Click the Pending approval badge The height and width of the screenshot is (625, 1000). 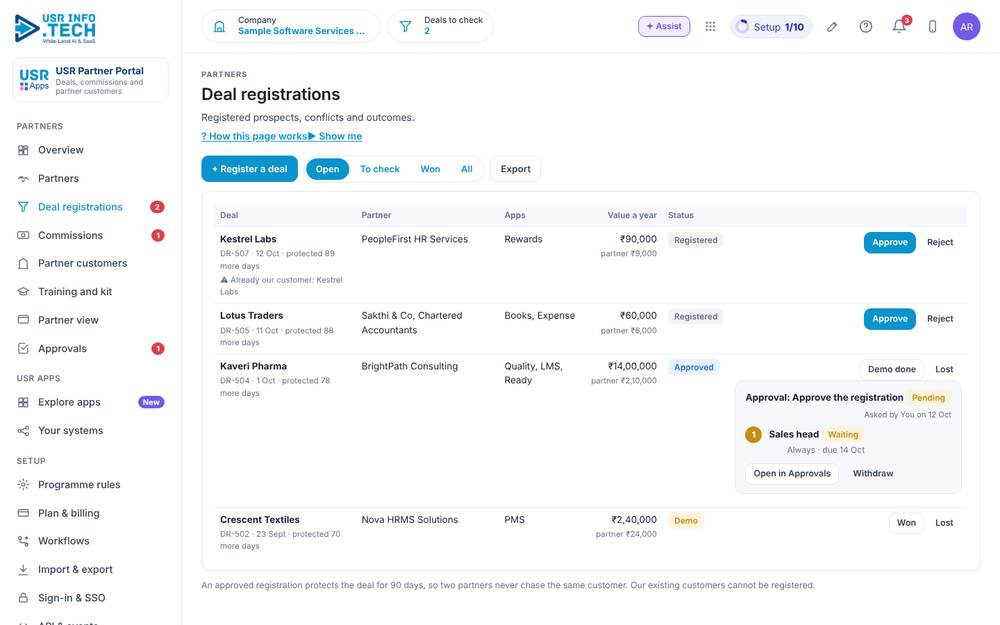[928, 398]
